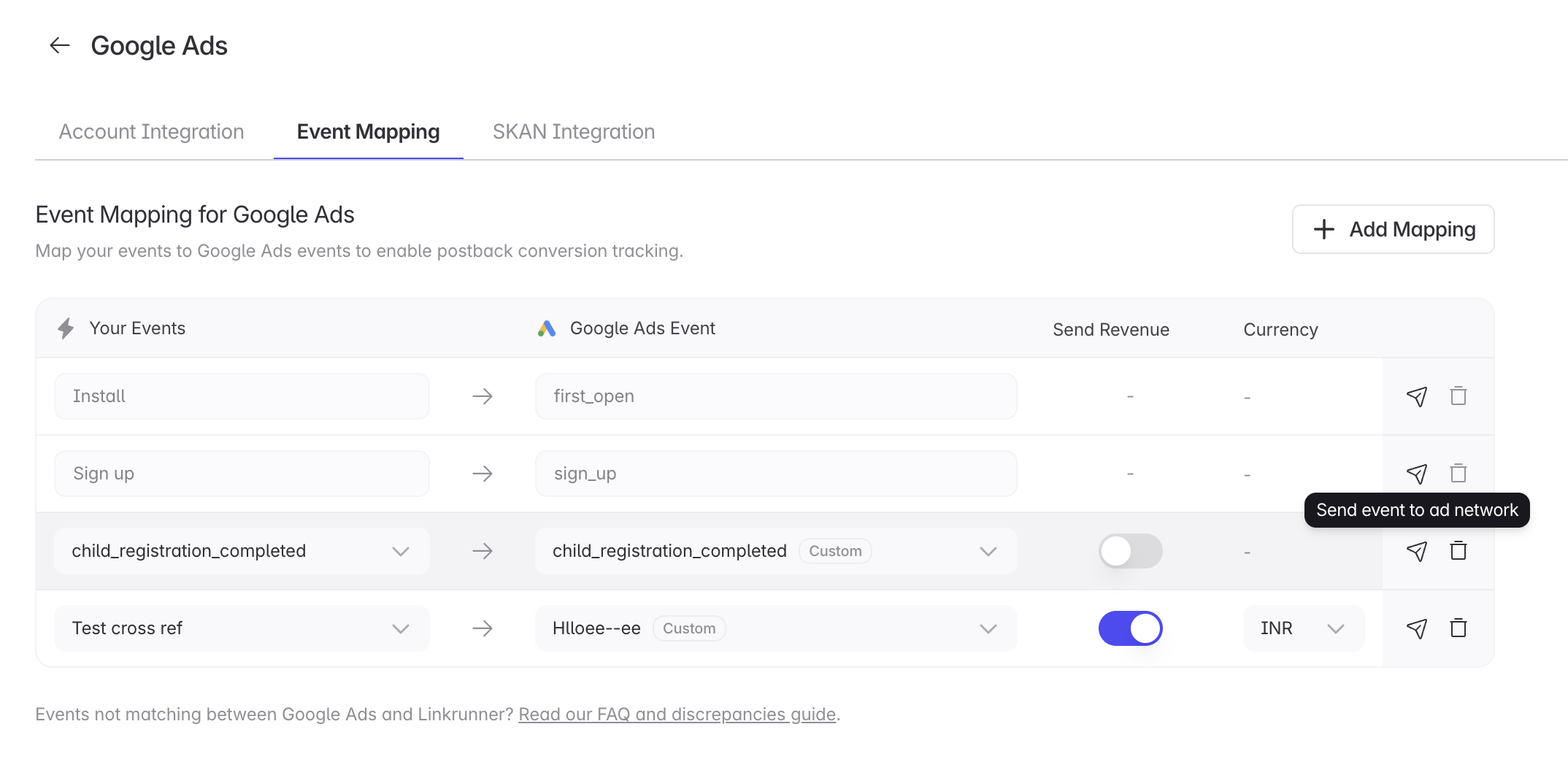
Task: Send the Install event to ad network
Action: click(x=1416, y=396)
